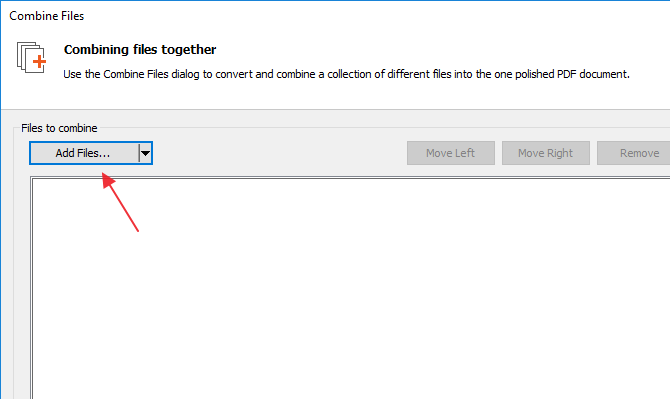The image size is (670, 399).
Task: Click the Move Left button
Action: tap(451, 153)
